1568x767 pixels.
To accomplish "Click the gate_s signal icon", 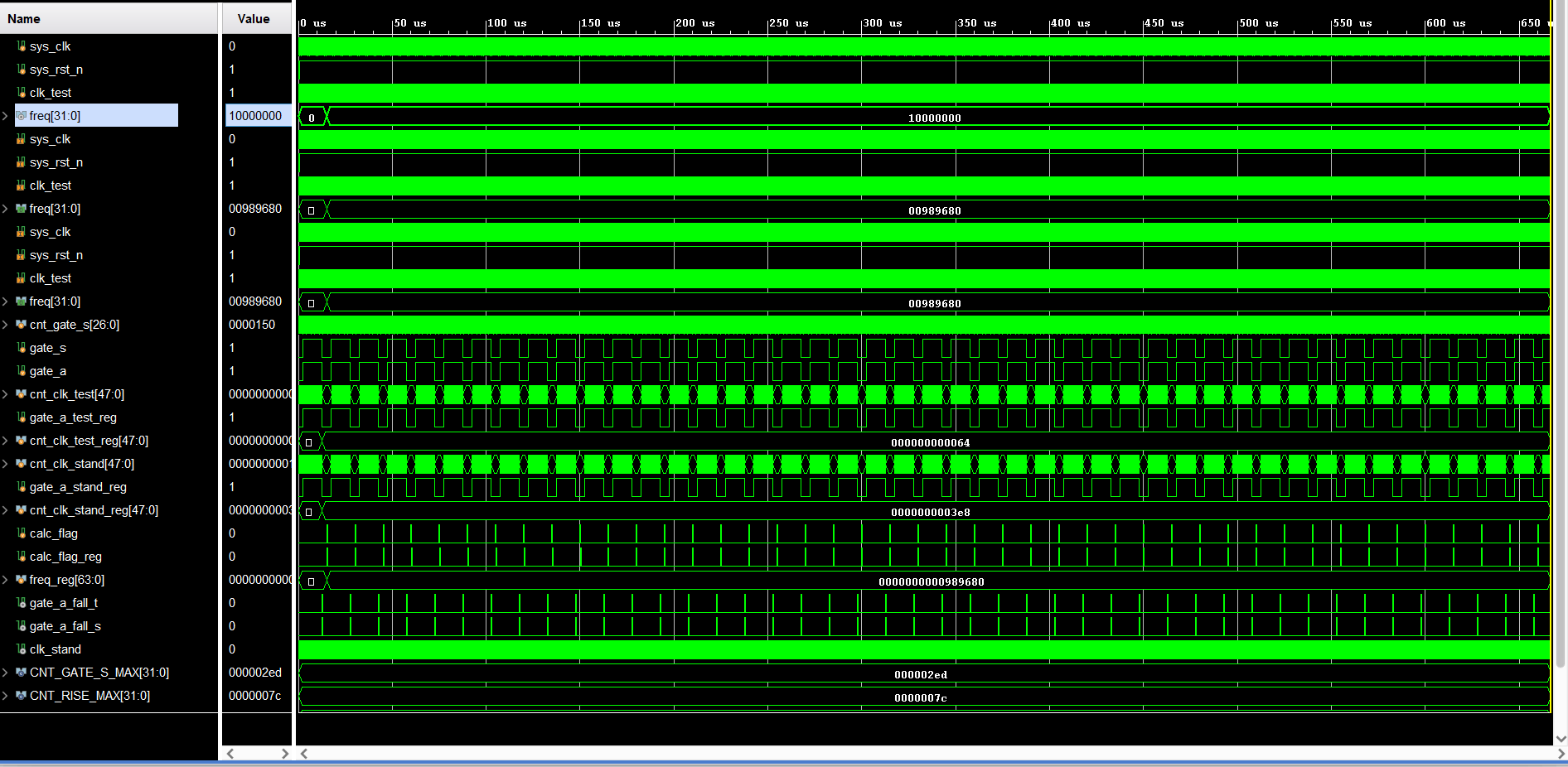I will pyautogui.click(x=22, y=348).
